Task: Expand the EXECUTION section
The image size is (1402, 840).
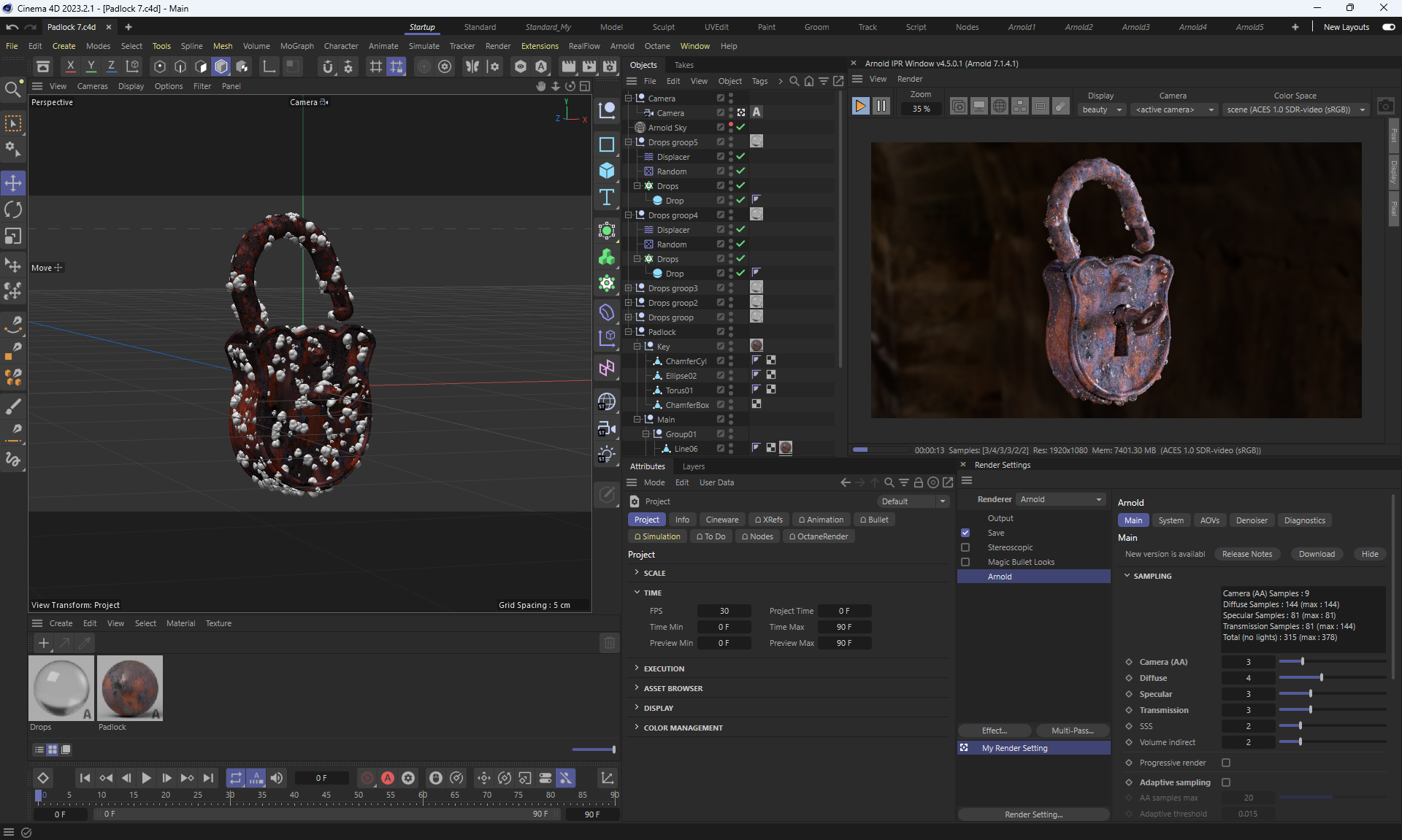Action: point(663,668)
